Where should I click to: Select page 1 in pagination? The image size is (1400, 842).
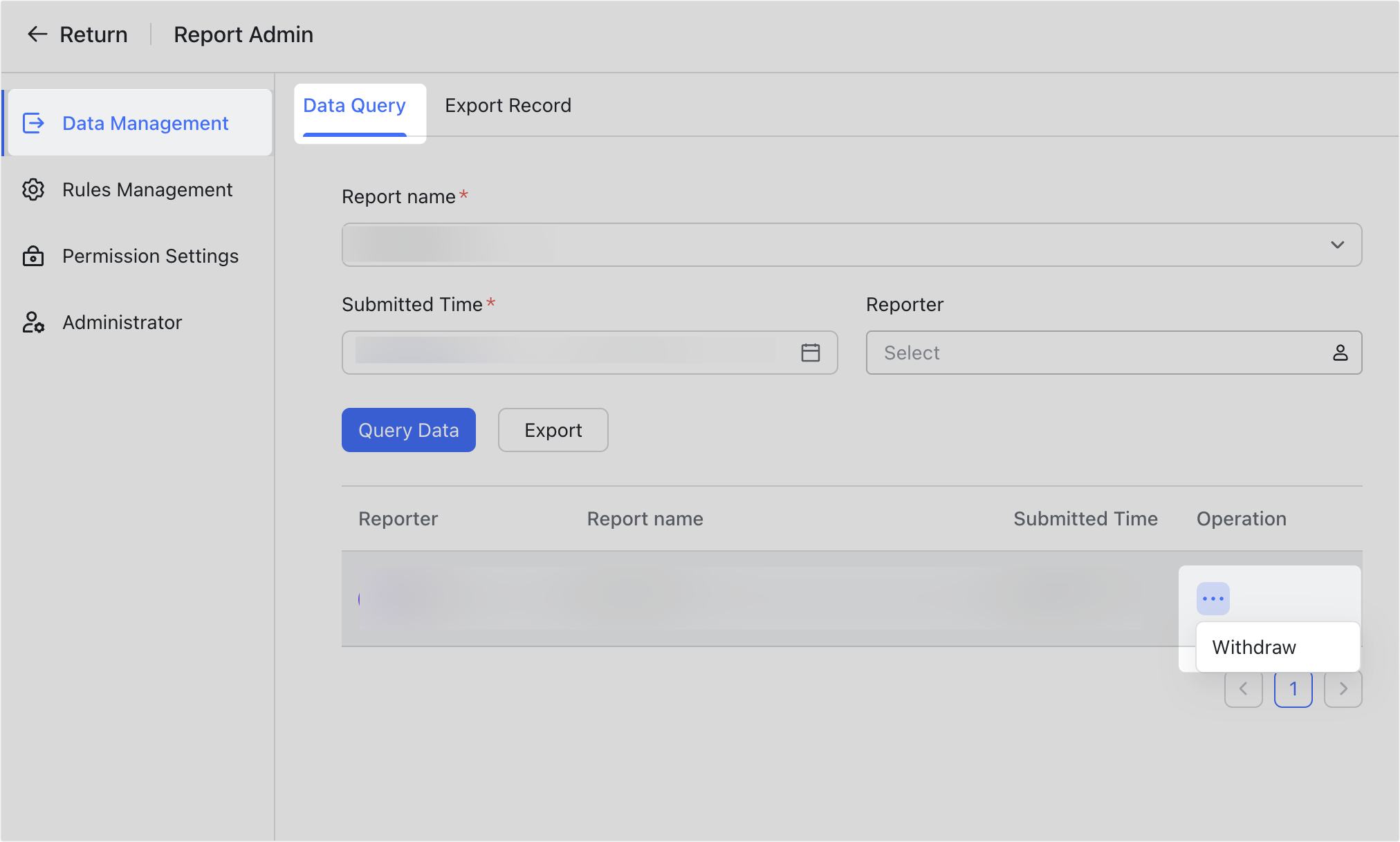coord(1293,689)
